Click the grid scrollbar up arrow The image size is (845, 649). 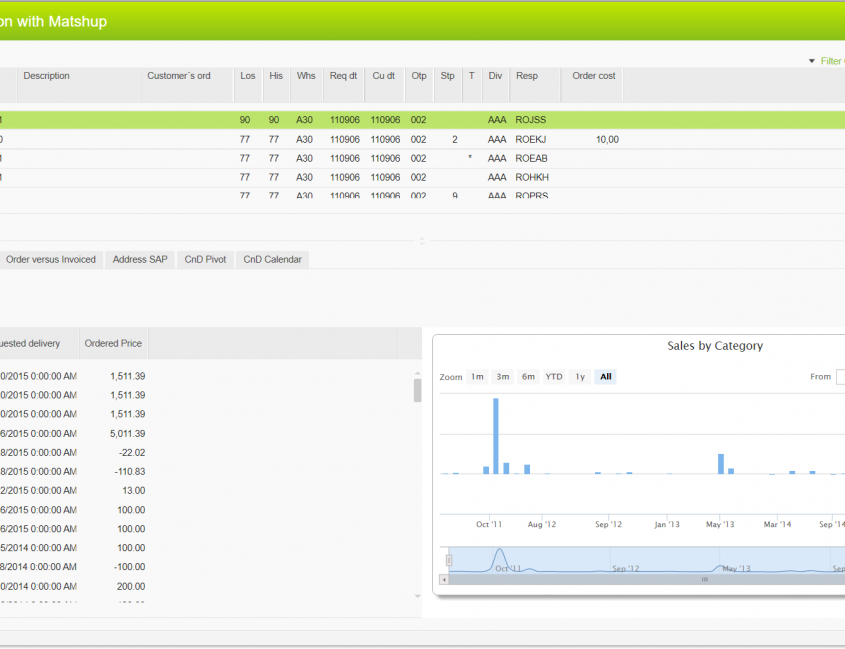click(417, 374)
